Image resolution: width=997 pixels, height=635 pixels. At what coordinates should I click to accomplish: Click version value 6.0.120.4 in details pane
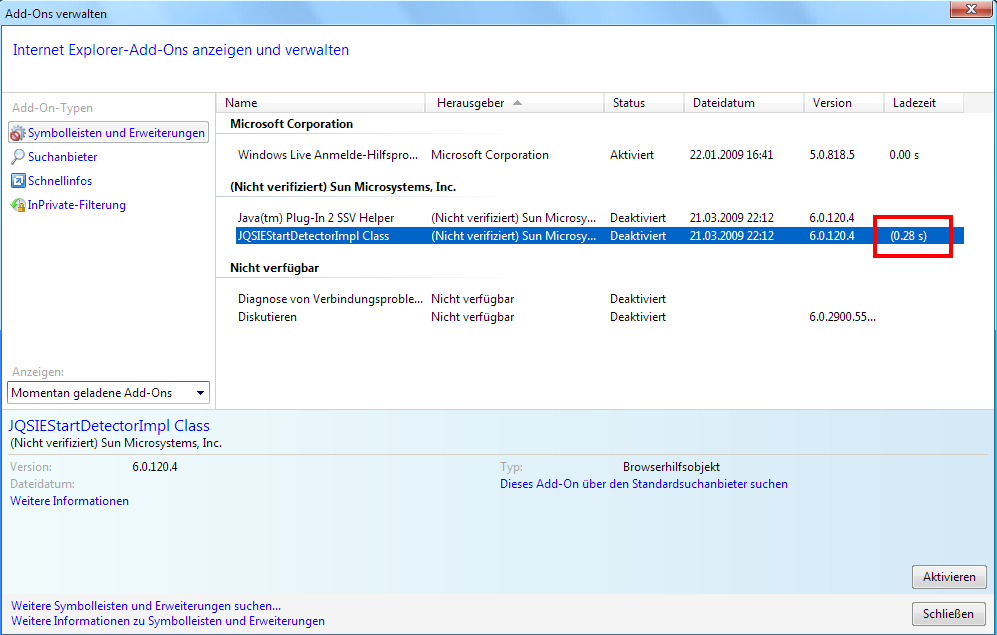click(155, 467)
